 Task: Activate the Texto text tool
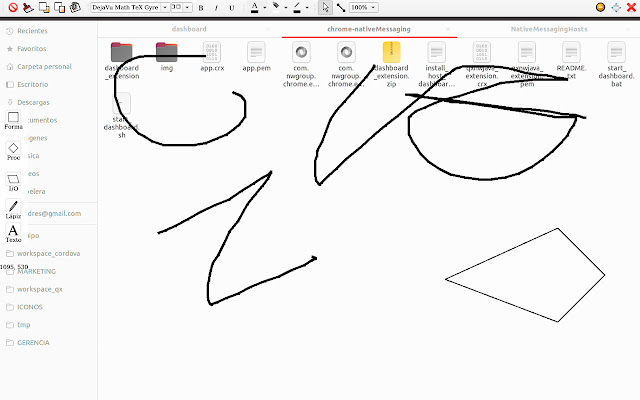pyautogui.click(x=13, y=233)
